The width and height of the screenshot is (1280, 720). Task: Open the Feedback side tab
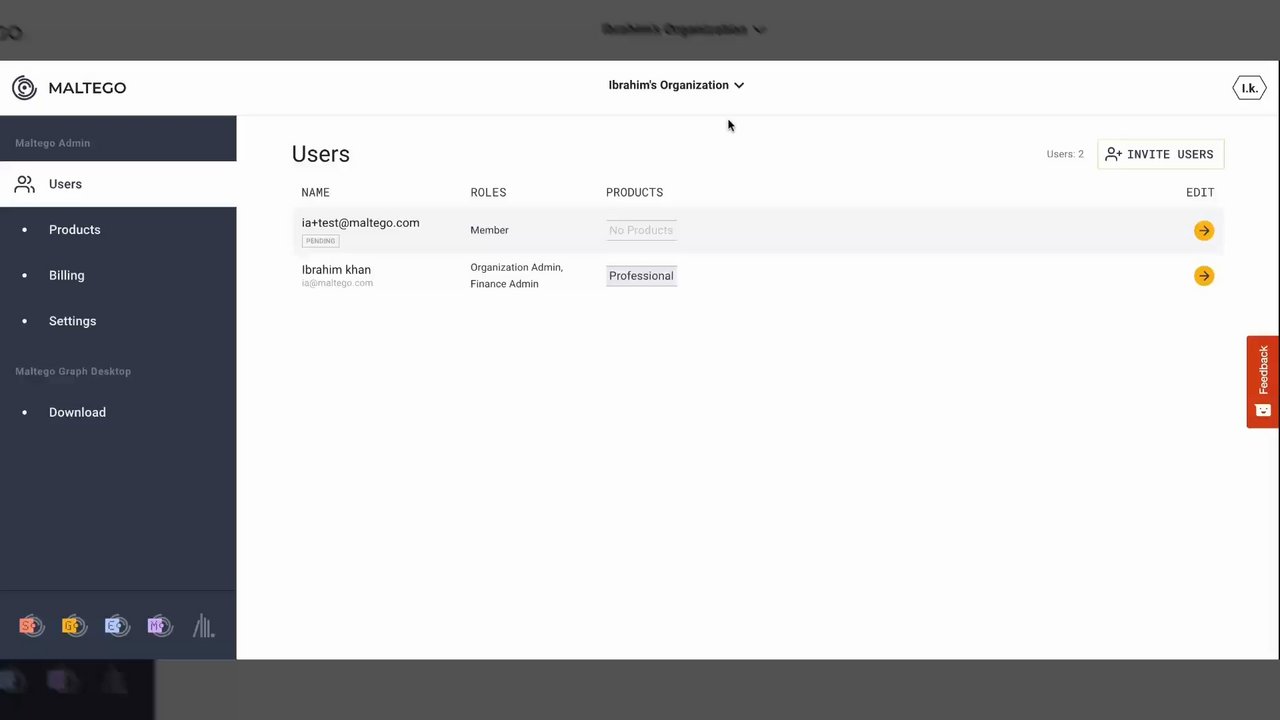tap(1263, 382)
